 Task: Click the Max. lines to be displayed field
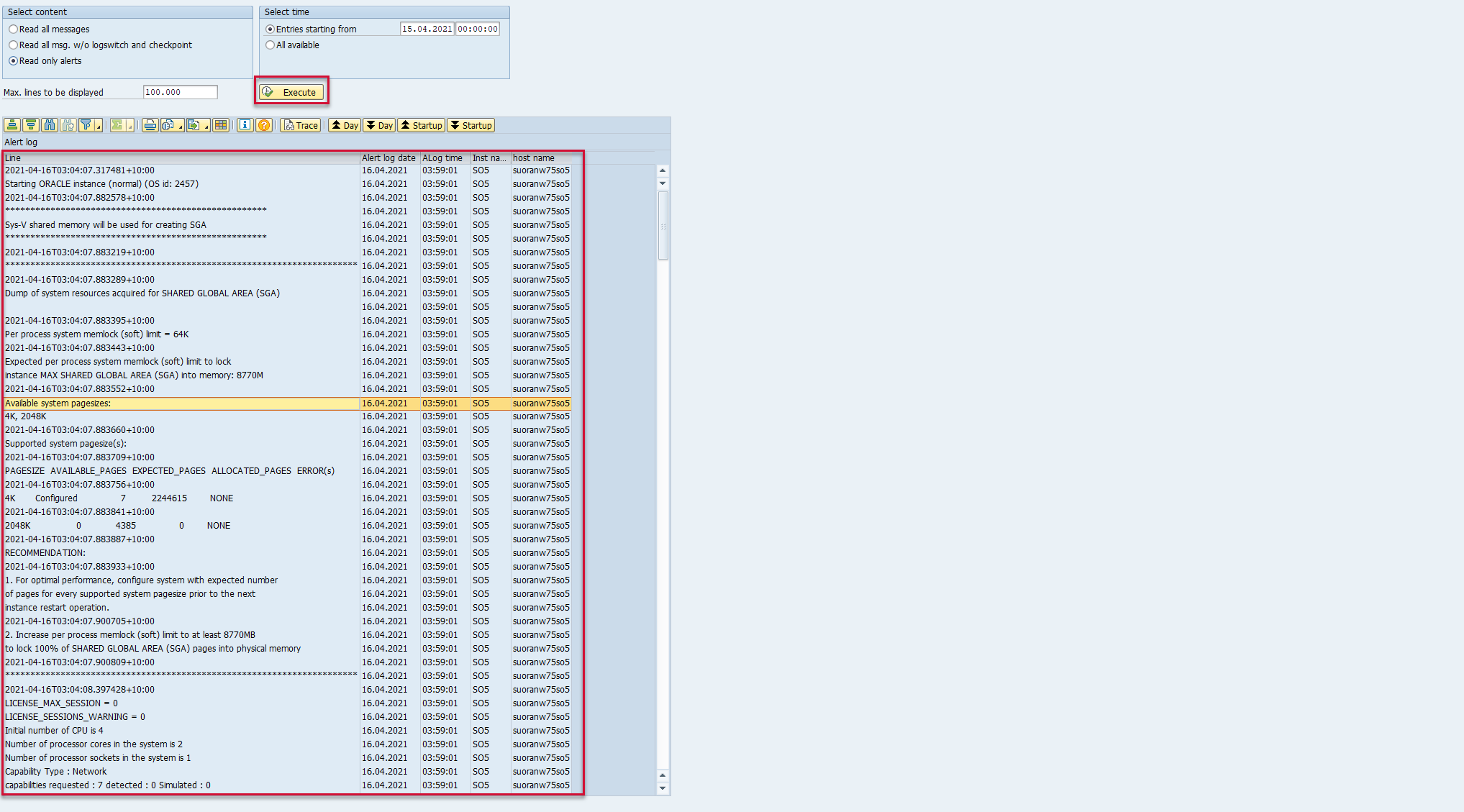coord(180,92)
